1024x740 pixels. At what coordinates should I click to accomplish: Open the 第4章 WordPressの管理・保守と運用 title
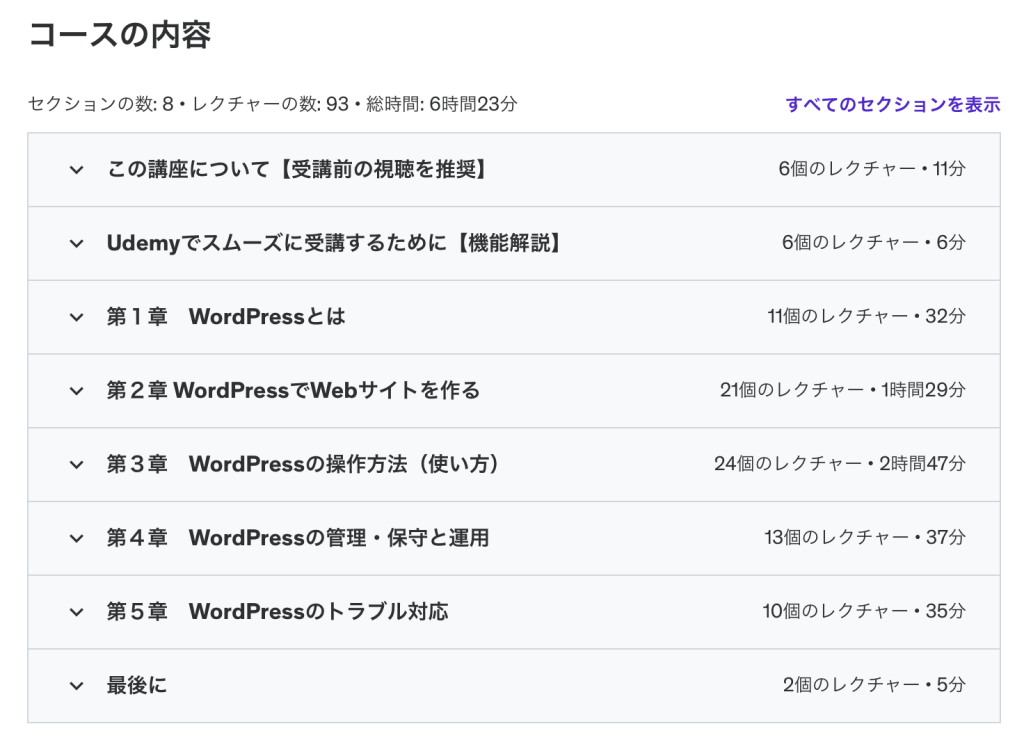[x=298, y=538]
